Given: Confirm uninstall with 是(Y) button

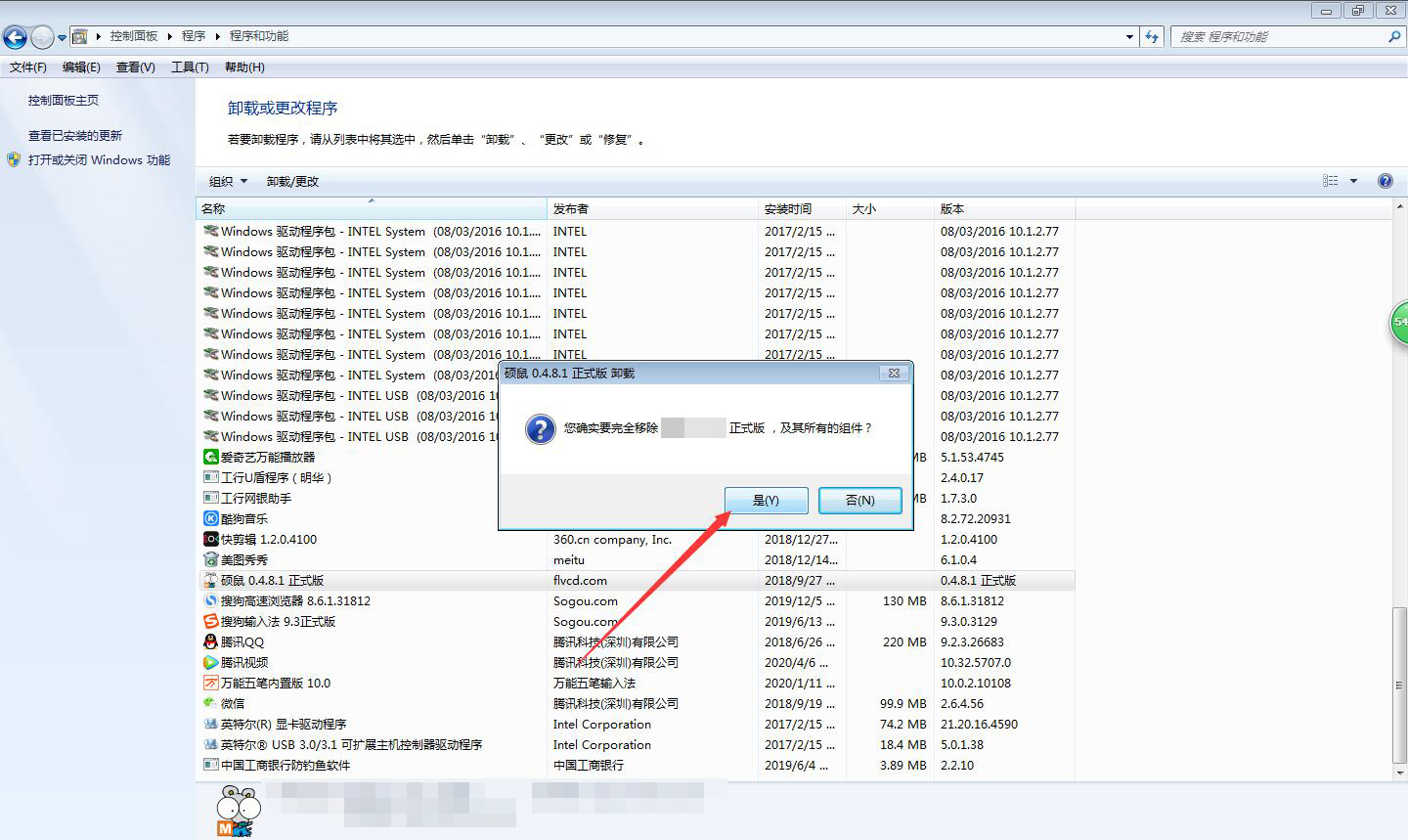Looking at the screenshot, I should (x=767, y=501).
